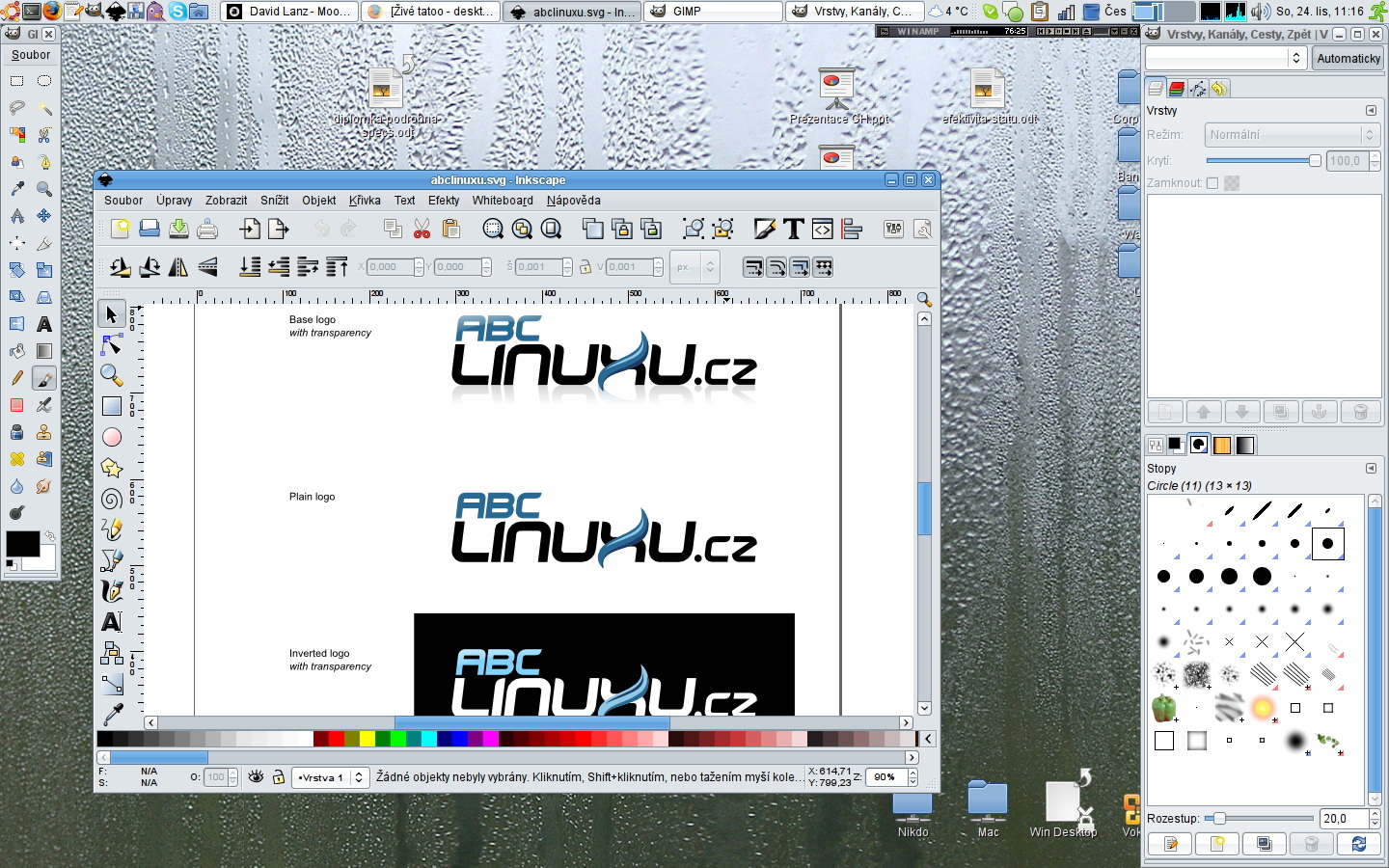Screen dimensions: 1389x868
Task: Open the XML editor icon
Action: [x=823, y=229]
